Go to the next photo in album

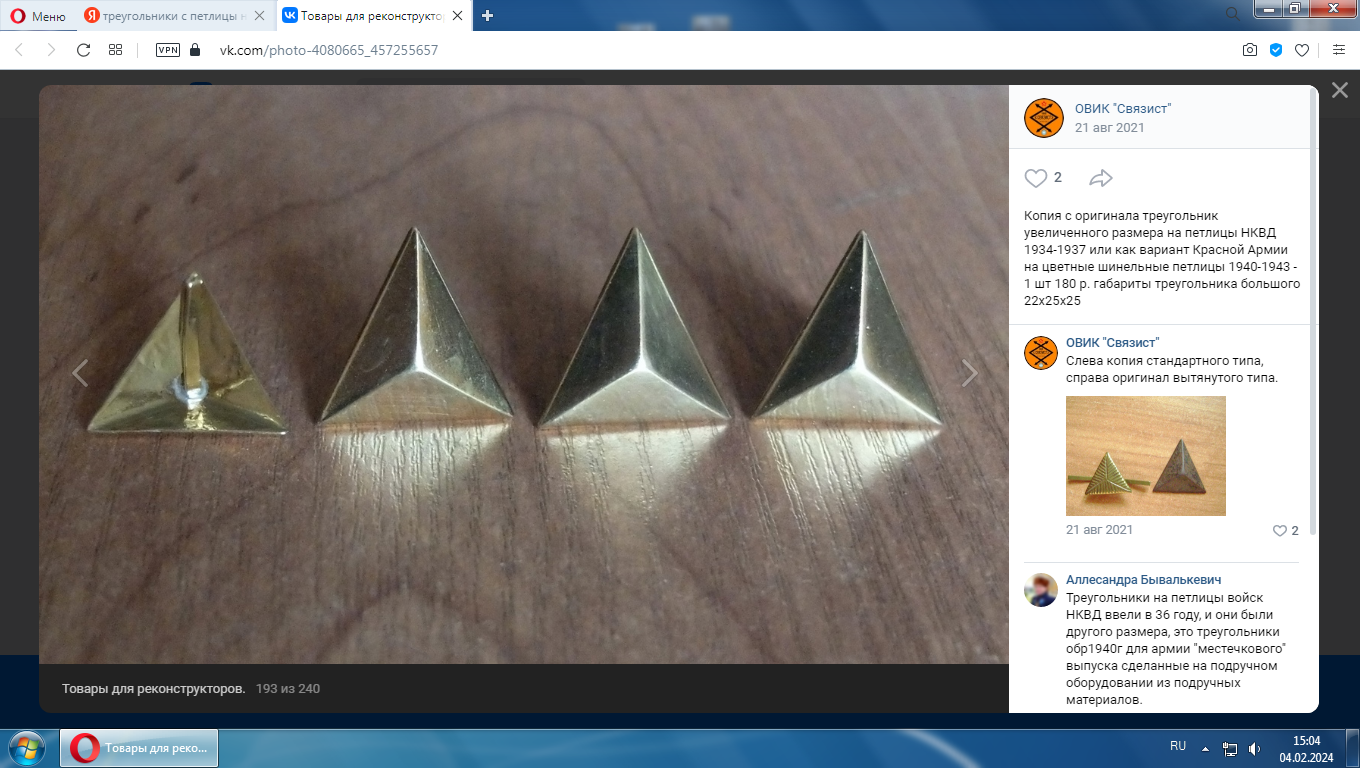tap(969, 373)
